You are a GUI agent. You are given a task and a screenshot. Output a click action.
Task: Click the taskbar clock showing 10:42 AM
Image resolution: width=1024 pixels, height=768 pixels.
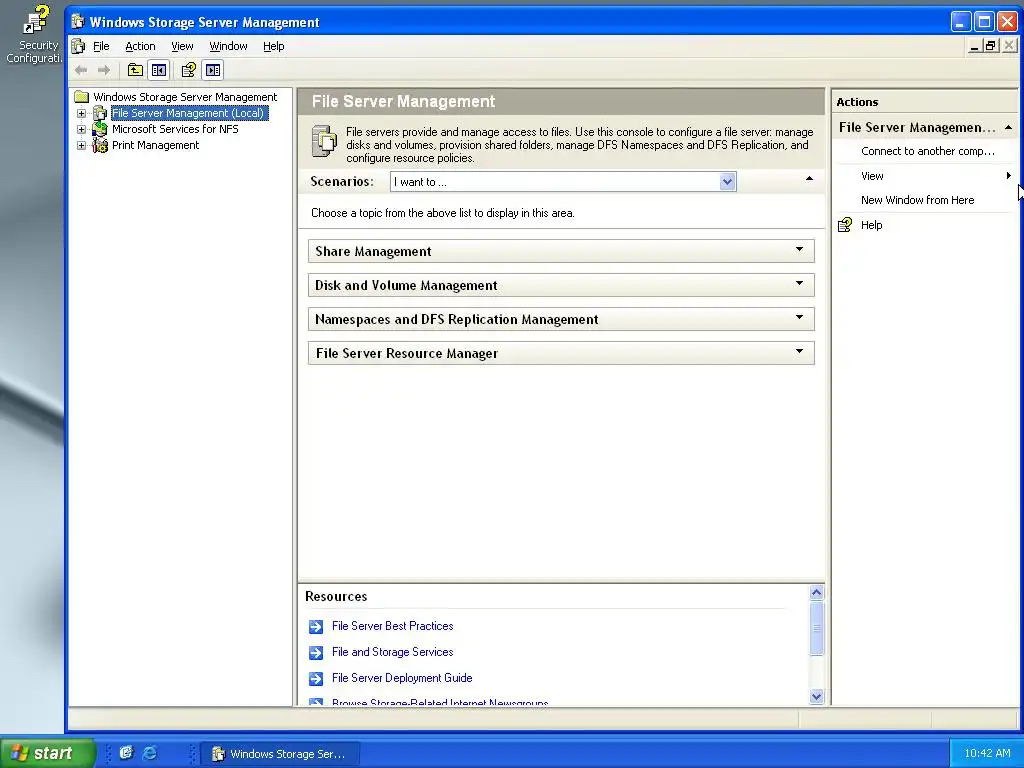987,753
